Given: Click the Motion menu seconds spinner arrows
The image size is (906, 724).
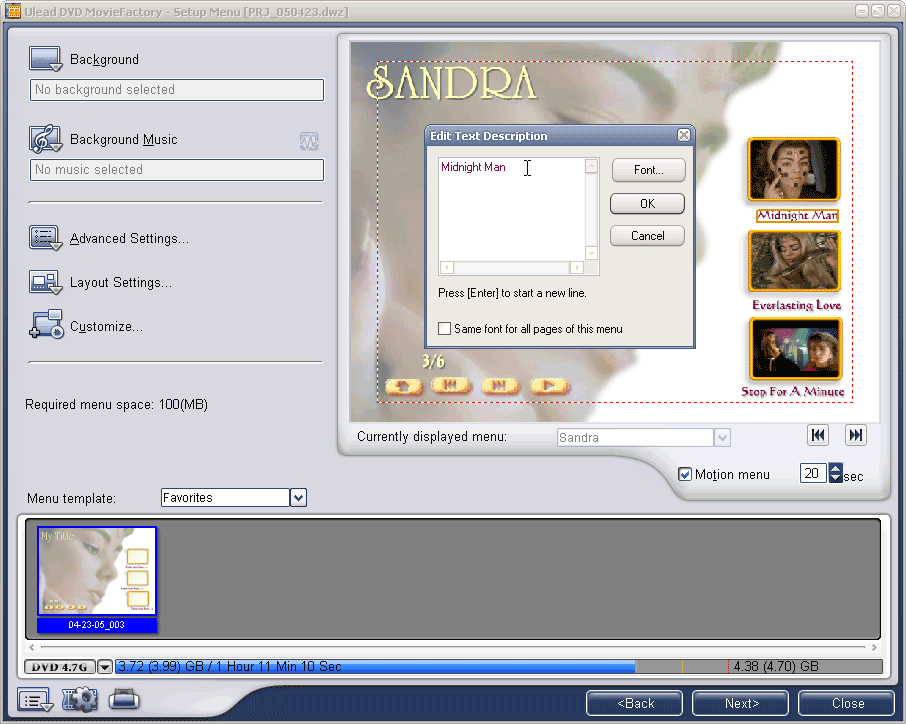Looking at the screenshot, I should [836, 473].
